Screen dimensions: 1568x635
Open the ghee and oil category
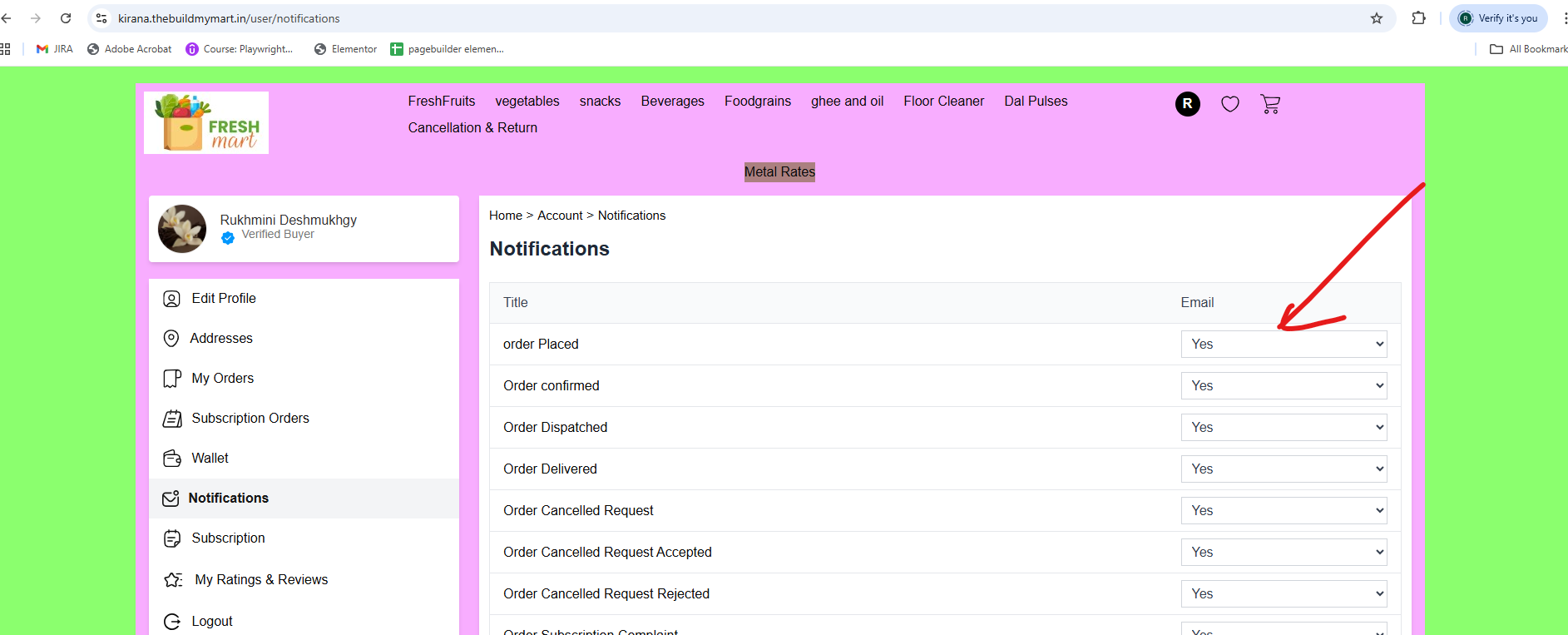[x=848, y=101]
